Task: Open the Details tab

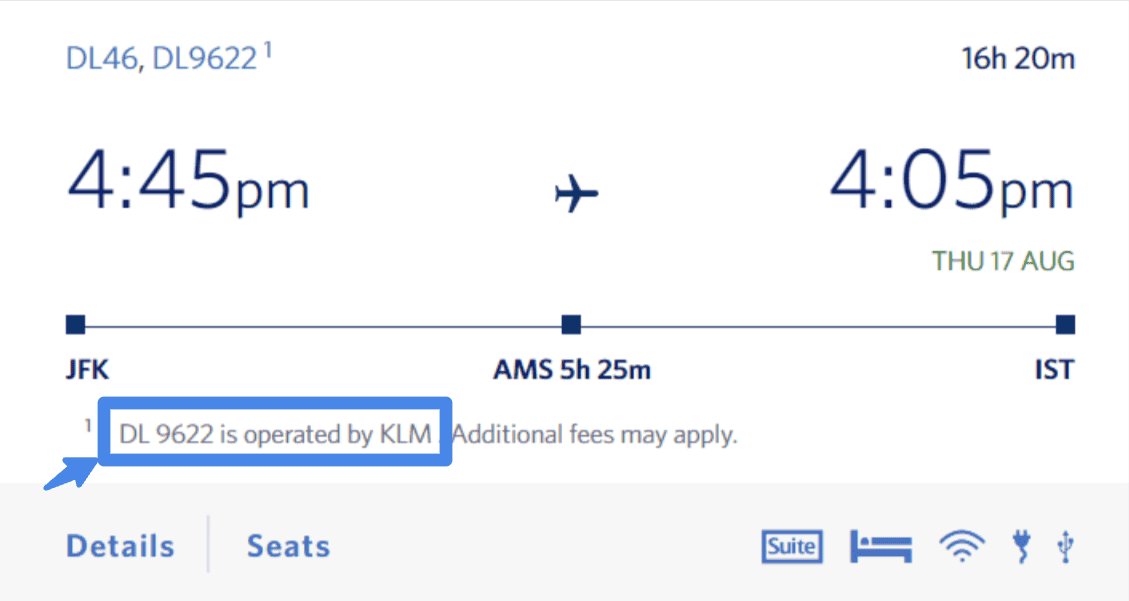Action: click(119, 545)
